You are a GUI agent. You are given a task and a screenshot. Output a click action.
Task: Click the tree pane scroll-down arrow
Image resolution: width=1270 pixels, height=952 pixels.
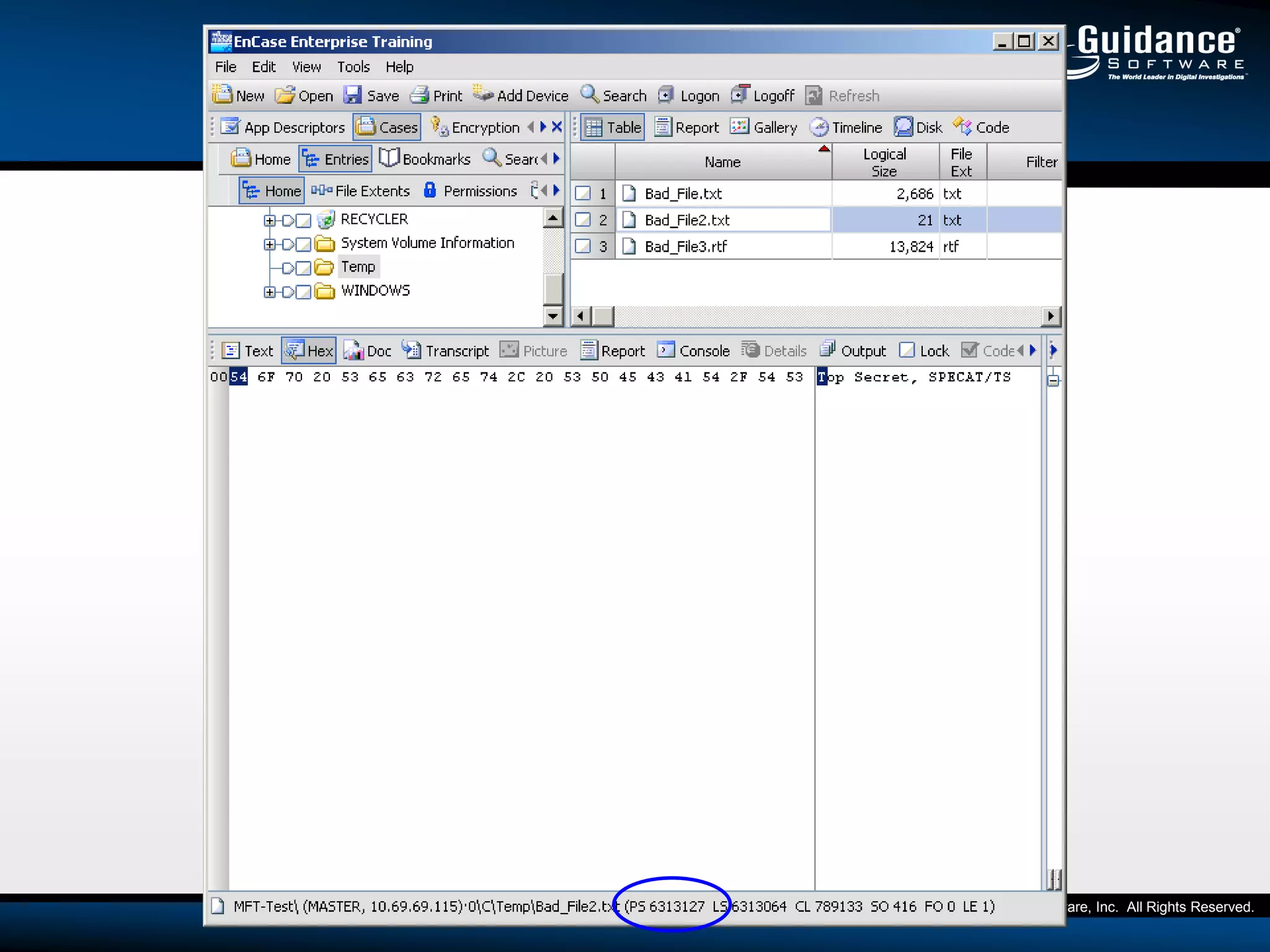tap(553, 317)
